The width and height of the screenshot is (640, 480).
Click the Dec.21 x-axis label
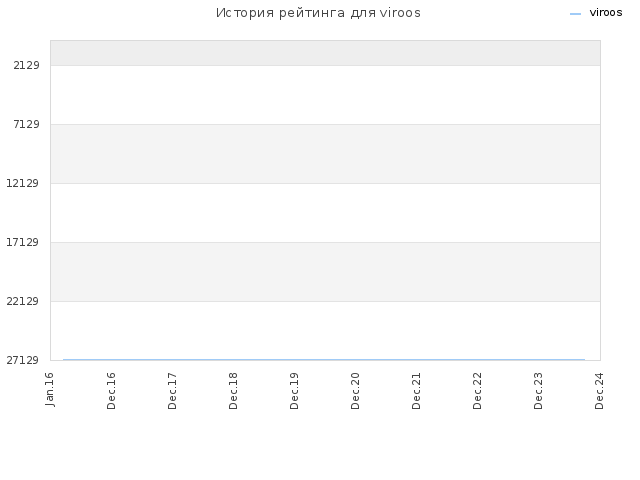pyautogui.click(x=416, y=391)
